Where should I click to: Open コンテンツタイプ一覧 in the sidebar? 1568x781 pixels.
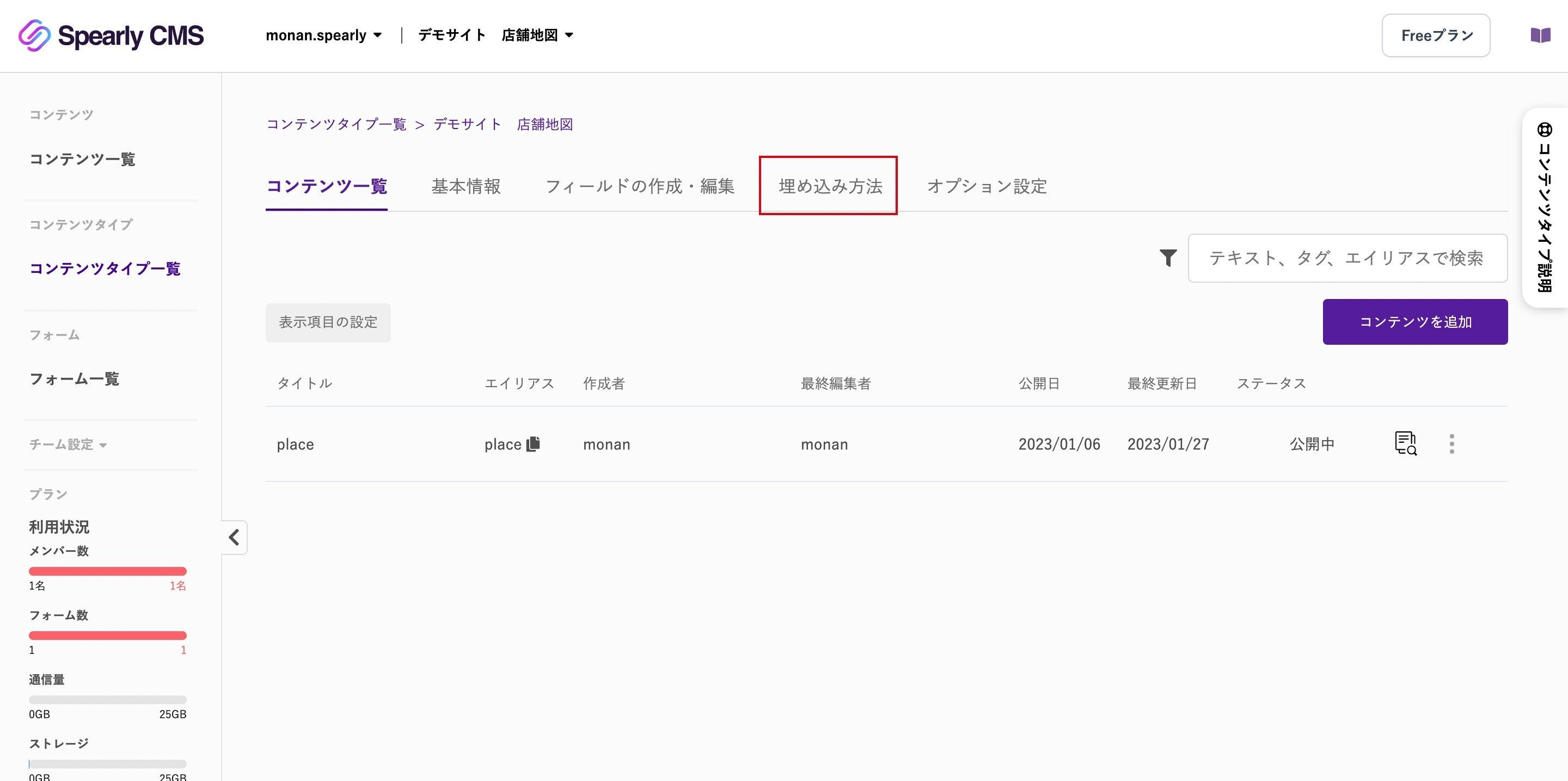point(105,269)
